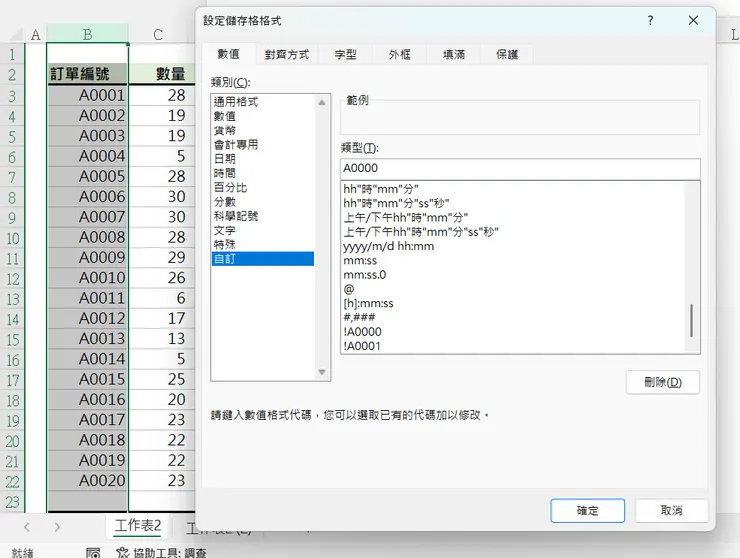Close the format cells dialog
The width and height of the screenshot is (740, 558).
pyautogui.click(x=693, y=20)
